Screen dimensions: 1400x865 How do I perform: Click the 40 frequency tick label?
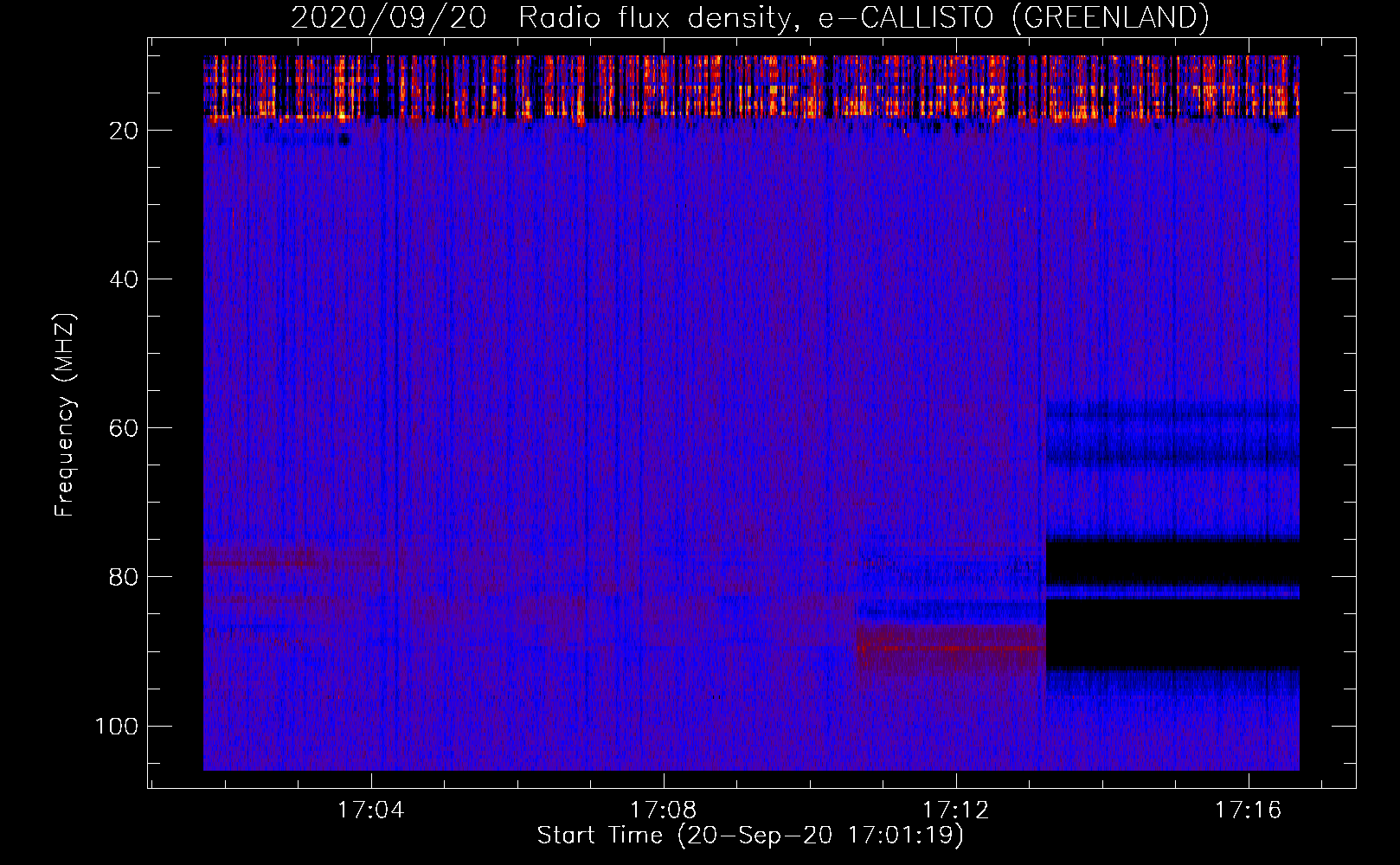pyautogui.click(x=125, y=279)
